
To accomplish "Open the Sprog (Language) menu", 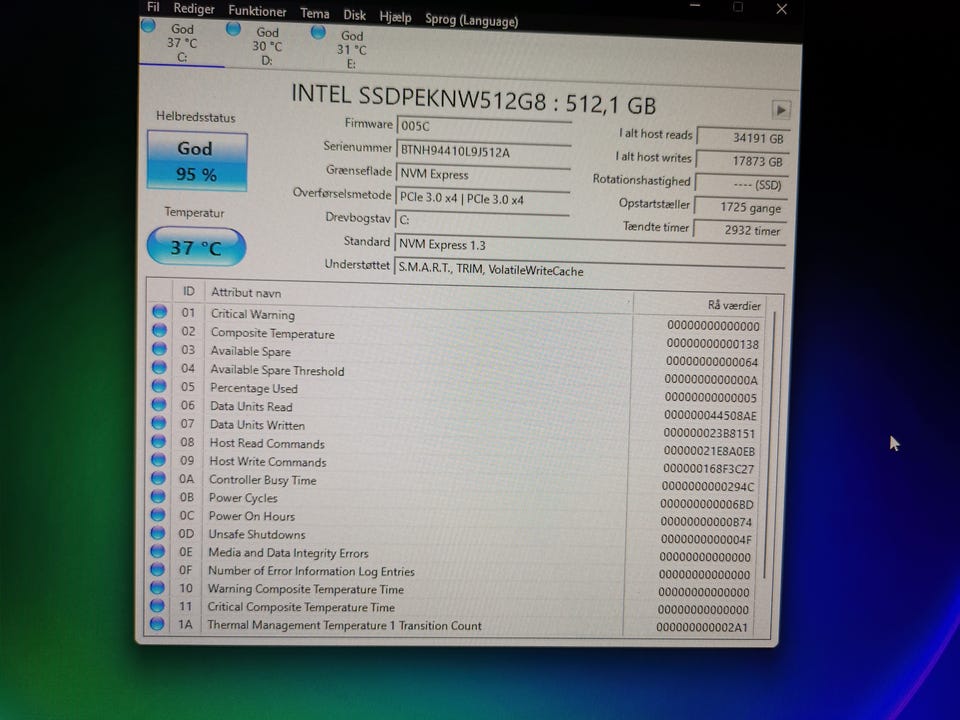I will pos(471,20).
